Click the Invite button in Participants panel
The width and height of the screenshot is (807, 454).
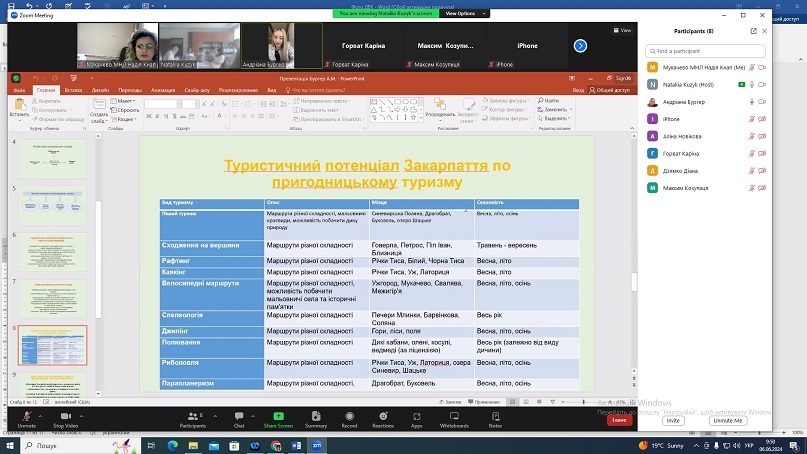(673, 421)
